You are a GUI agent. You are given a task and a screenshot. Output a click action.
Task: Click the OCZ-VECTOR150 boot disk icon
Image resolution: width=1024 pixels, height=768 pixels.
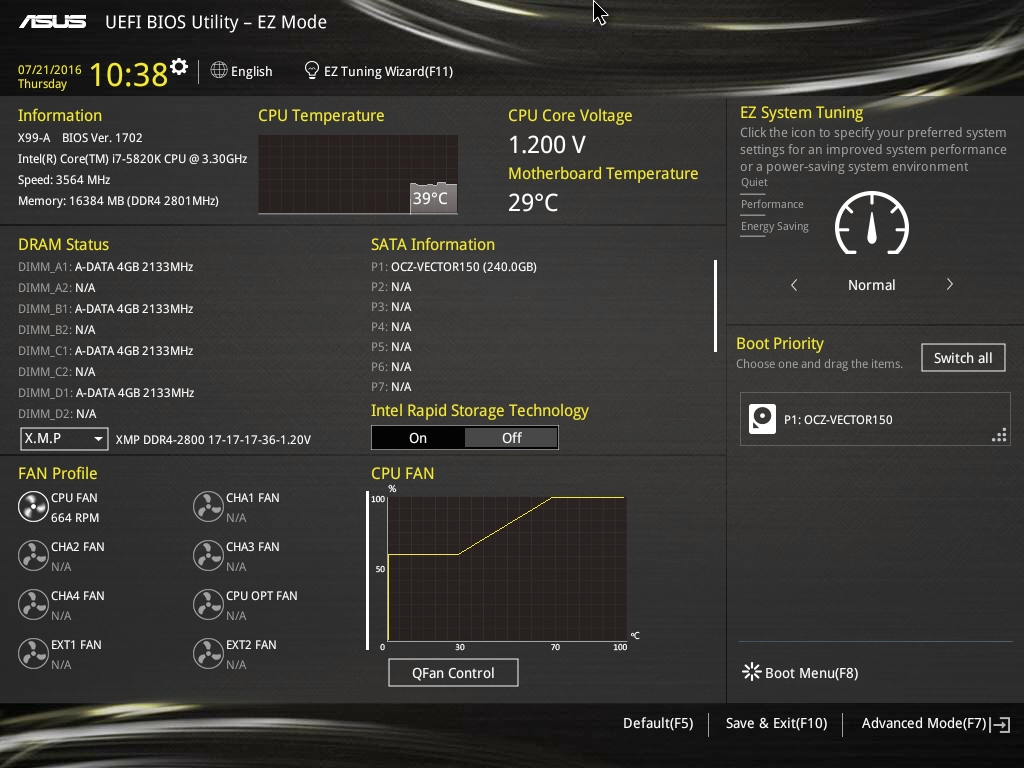(762, 419)
